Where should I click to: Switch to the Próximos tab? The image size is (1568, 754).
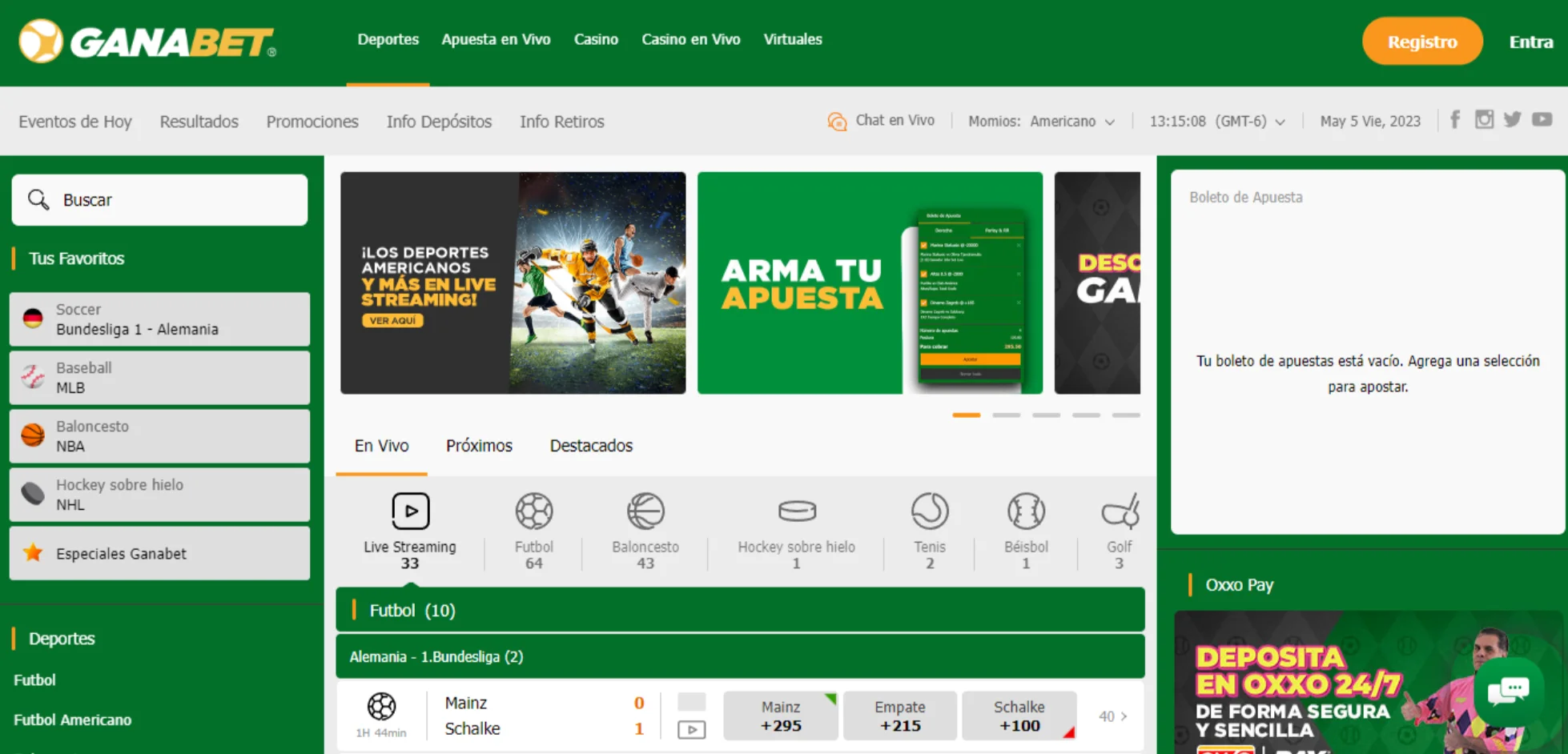[x=479, y=446]
